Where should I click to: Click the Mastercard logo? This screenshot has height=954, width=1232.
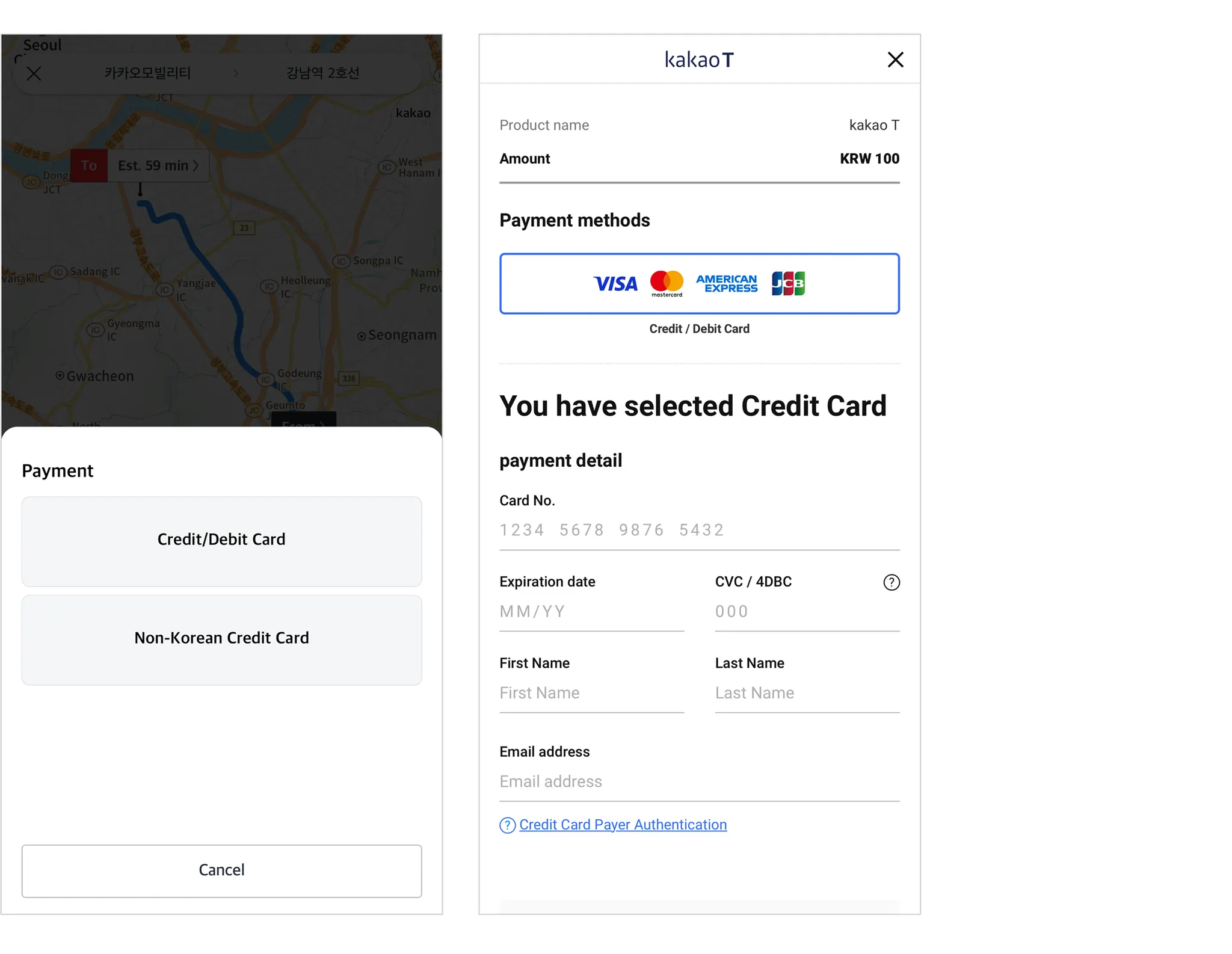(667, 283)
